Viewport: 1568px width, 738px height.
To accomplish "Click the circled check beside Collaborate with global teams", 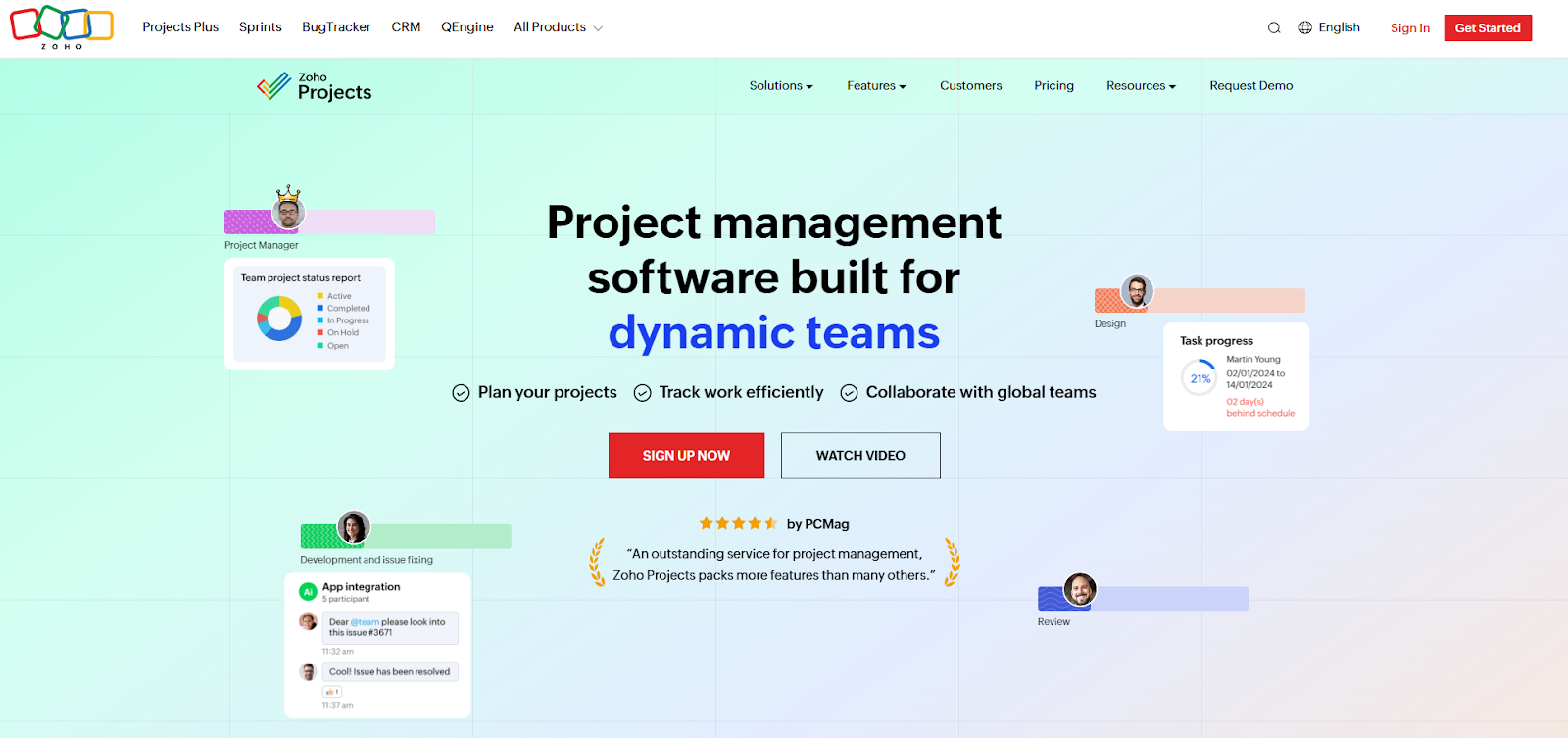I will tap(849, 393).
